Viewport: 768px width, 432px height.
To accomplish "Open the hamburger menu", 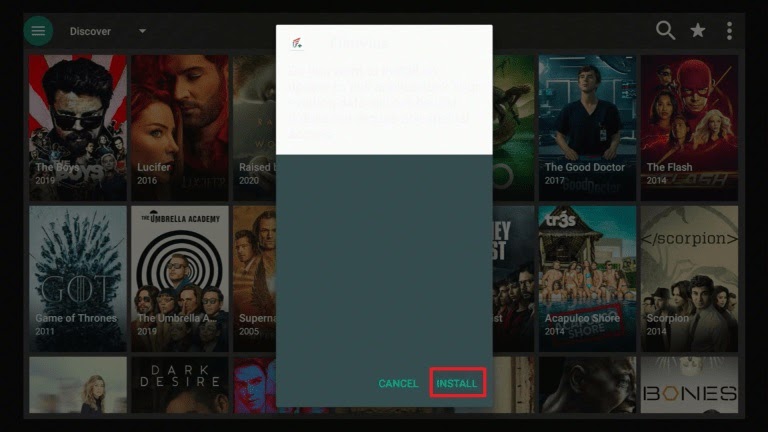I will pos(38,31).
